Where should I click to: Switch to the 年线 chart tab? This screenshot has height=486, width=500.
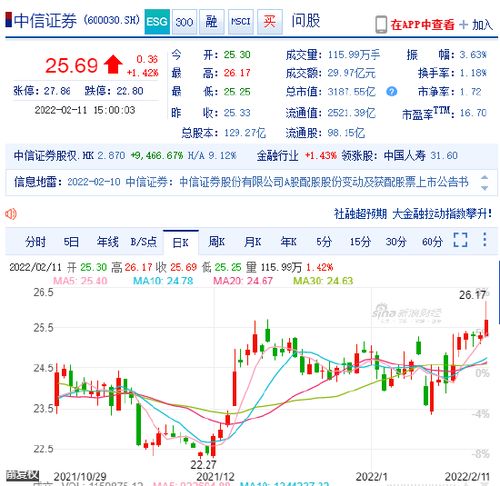[x=108, y=242]
